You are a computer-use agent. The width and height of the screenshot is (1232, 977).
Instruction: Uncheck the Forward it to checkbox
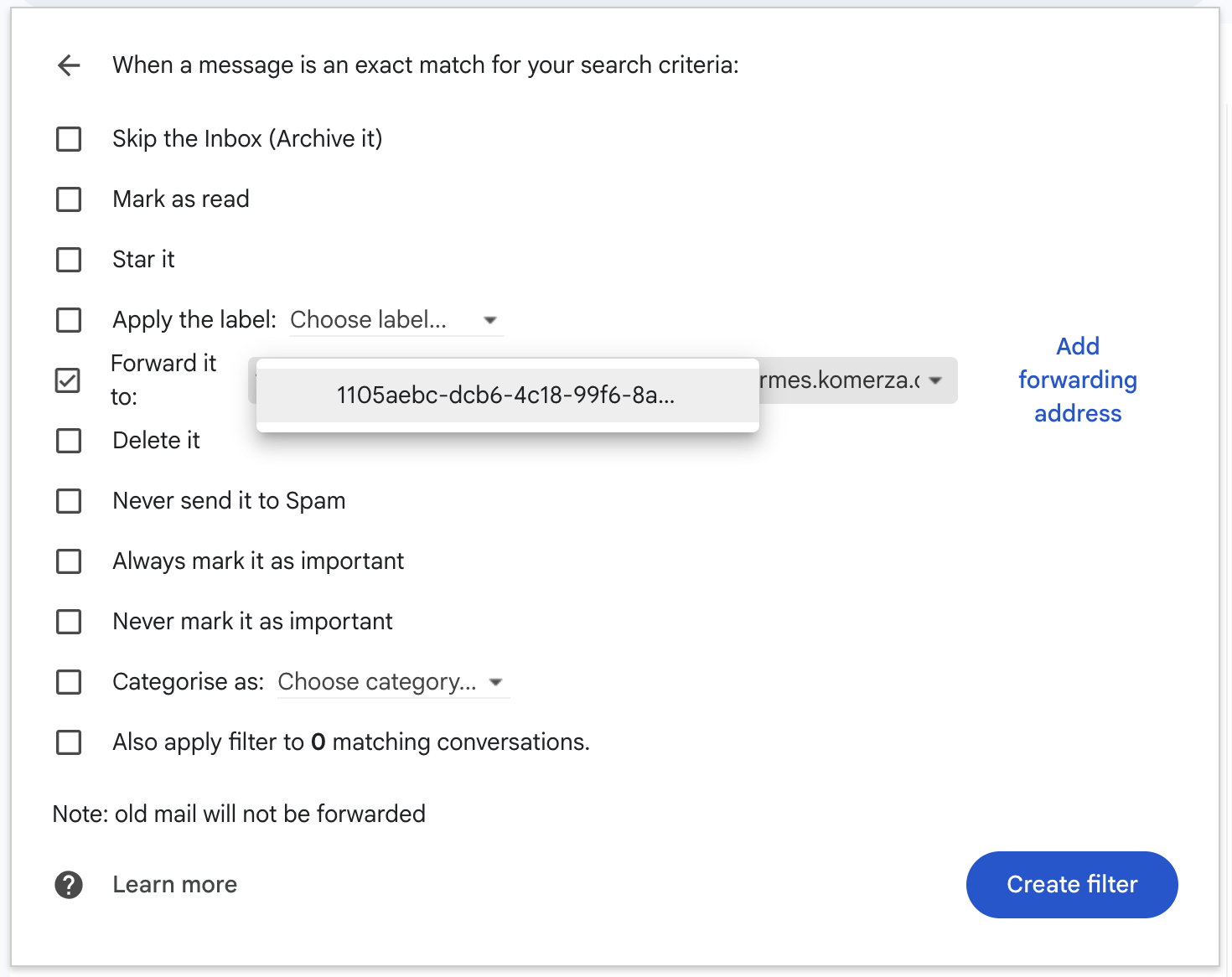68,380
